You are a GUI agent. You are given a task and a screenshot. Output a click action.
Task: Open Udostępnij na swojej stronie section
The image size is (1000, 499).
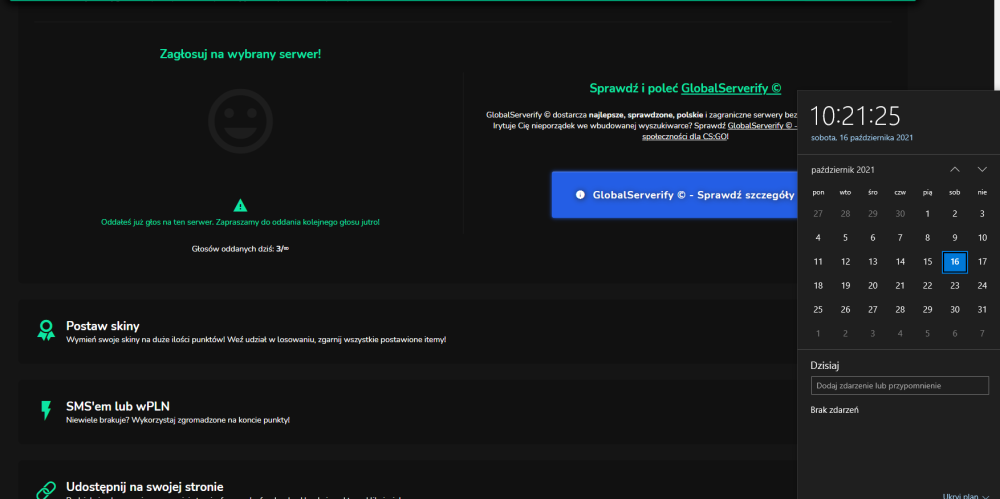coord(408,480)
